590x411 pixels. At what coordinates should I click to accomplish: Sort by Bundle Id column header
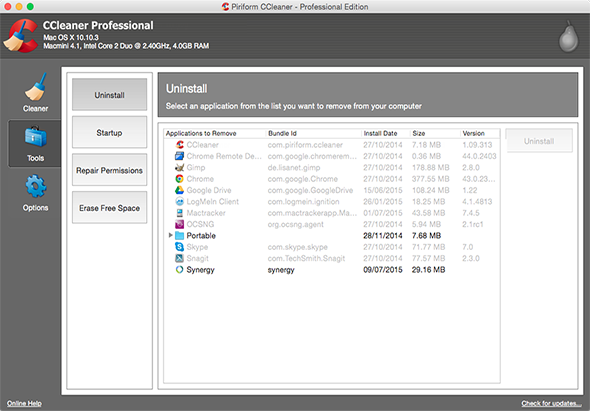313,133
